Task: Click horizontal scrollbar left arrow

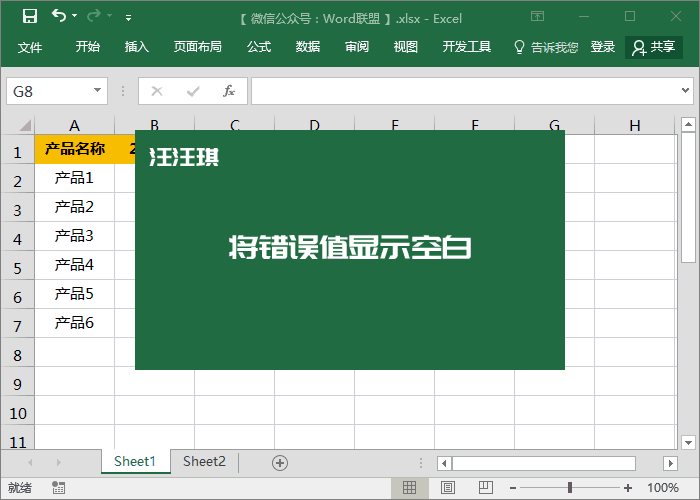Action: [444, 463]
